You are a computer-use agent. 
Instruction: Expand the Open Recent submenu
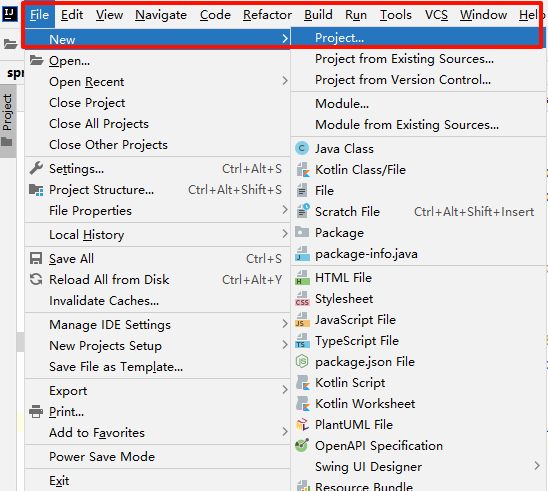pyautogui.click(x=285, y=81)
